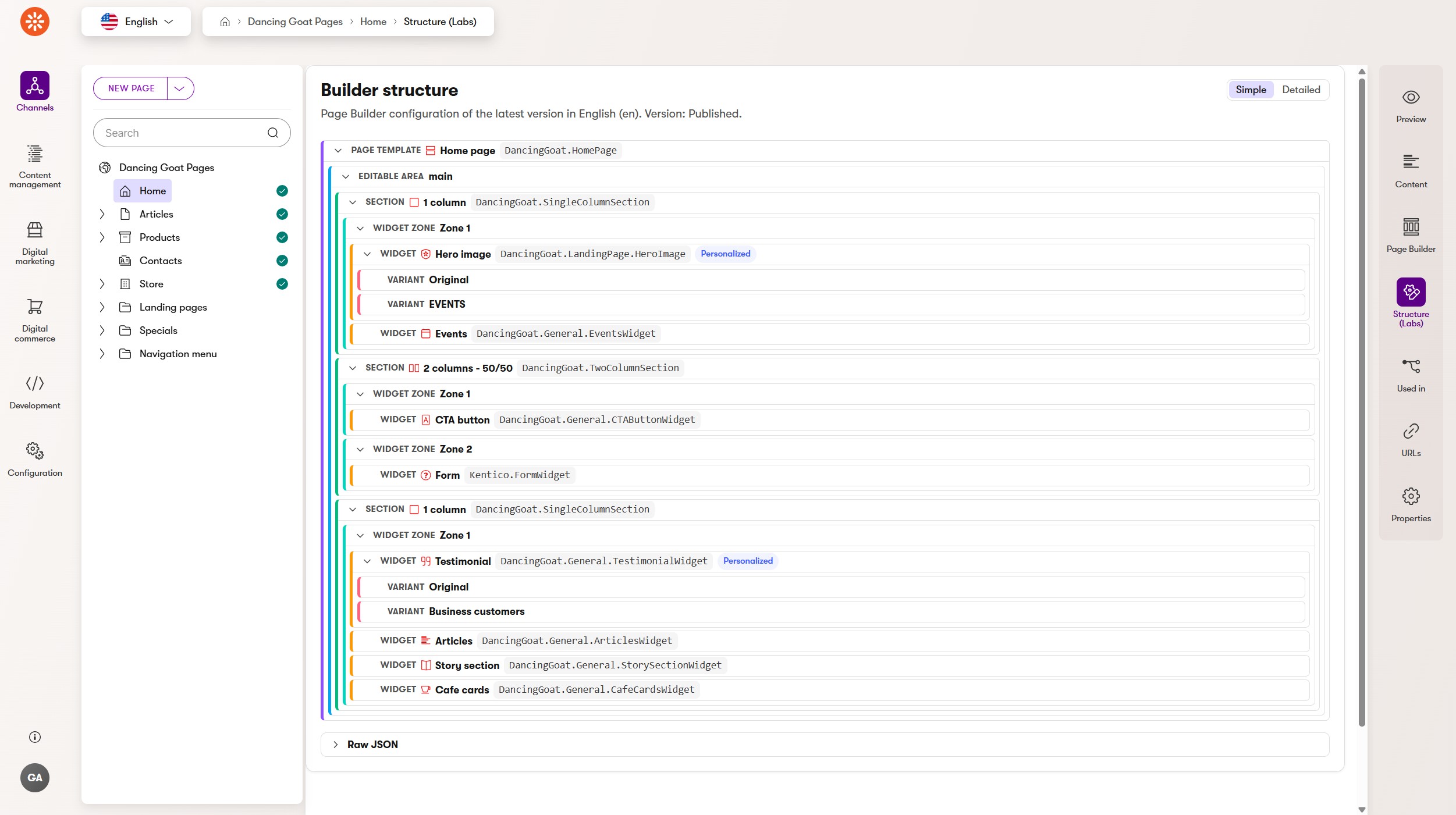This screenshot has width=1456, height=815.
Task: Open Digital marketing section
Action: pyautogui.click(x=35, y=243)
